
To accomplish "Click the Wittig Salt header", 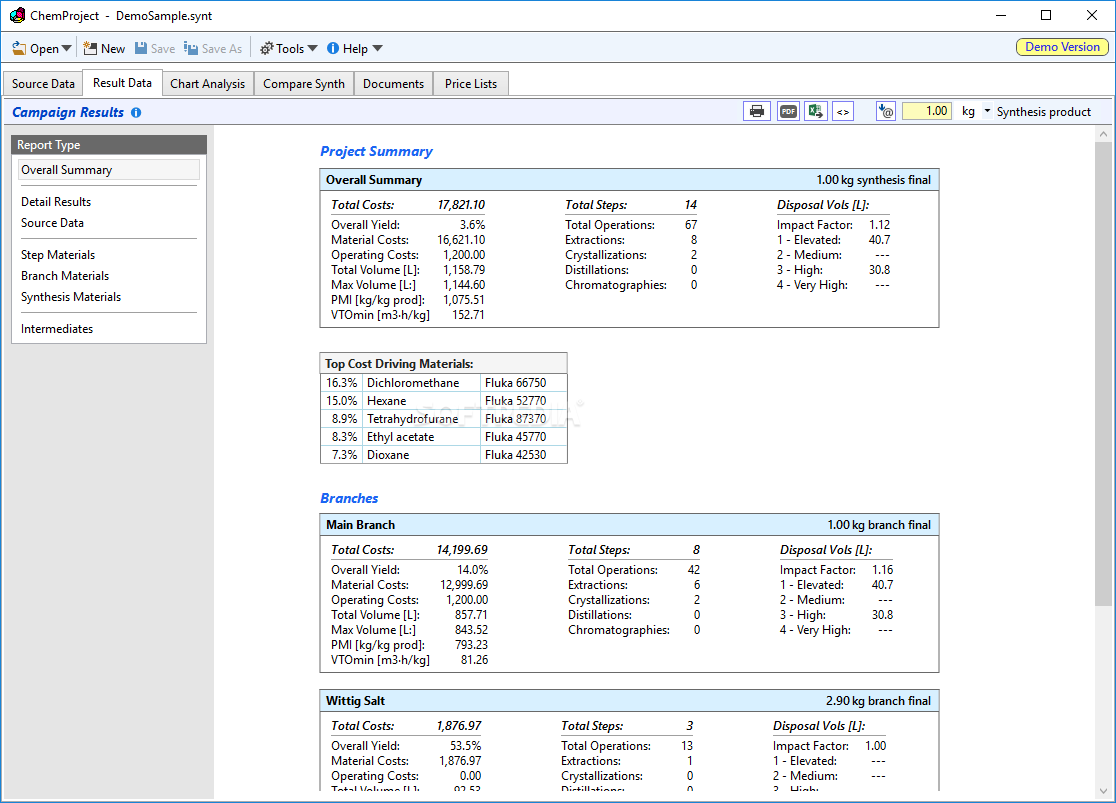I will tap(629, 700).
